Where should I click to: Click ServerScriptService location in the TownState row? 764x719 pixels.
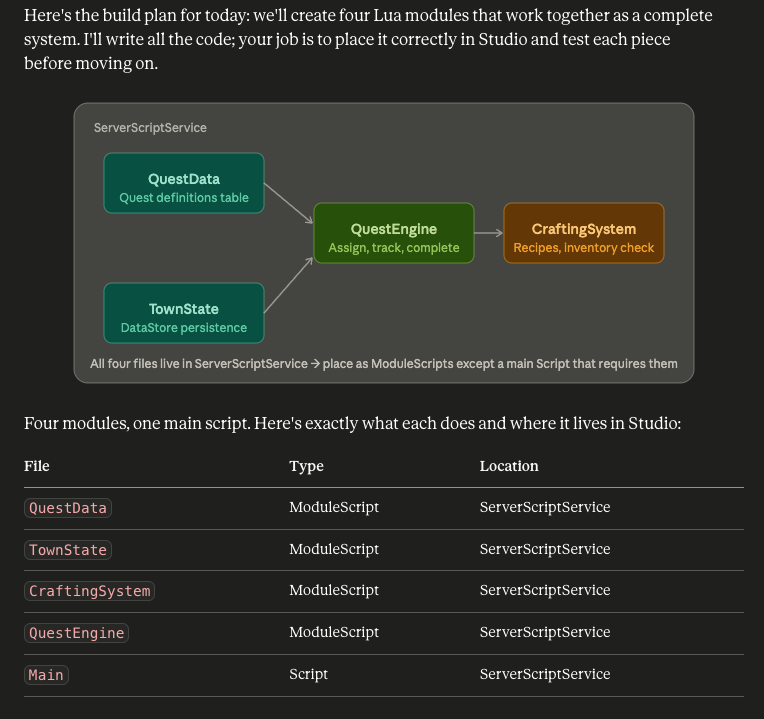click(x=545, y=549)
